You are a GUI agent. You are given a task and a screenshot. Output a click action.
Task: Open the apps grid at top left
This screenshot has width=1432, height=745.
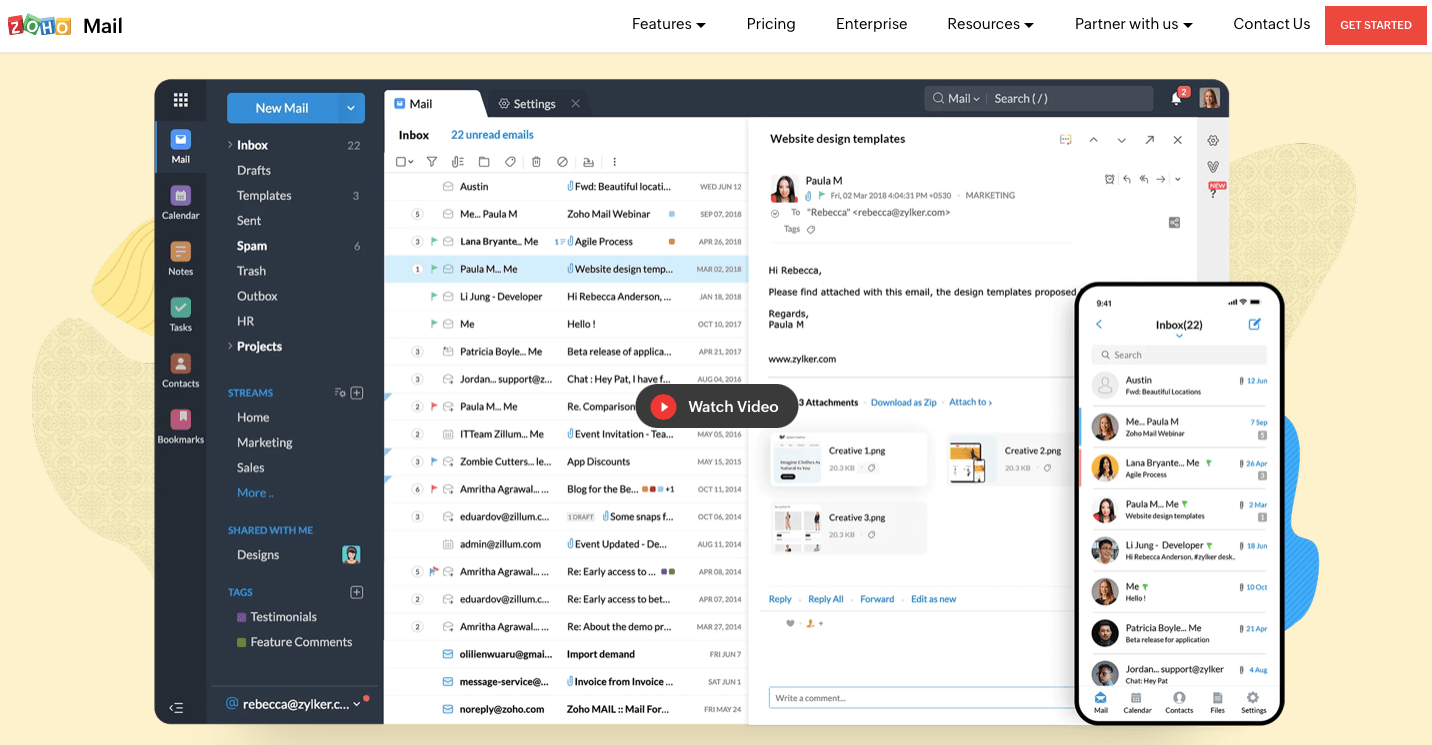(x=180, y=99)
